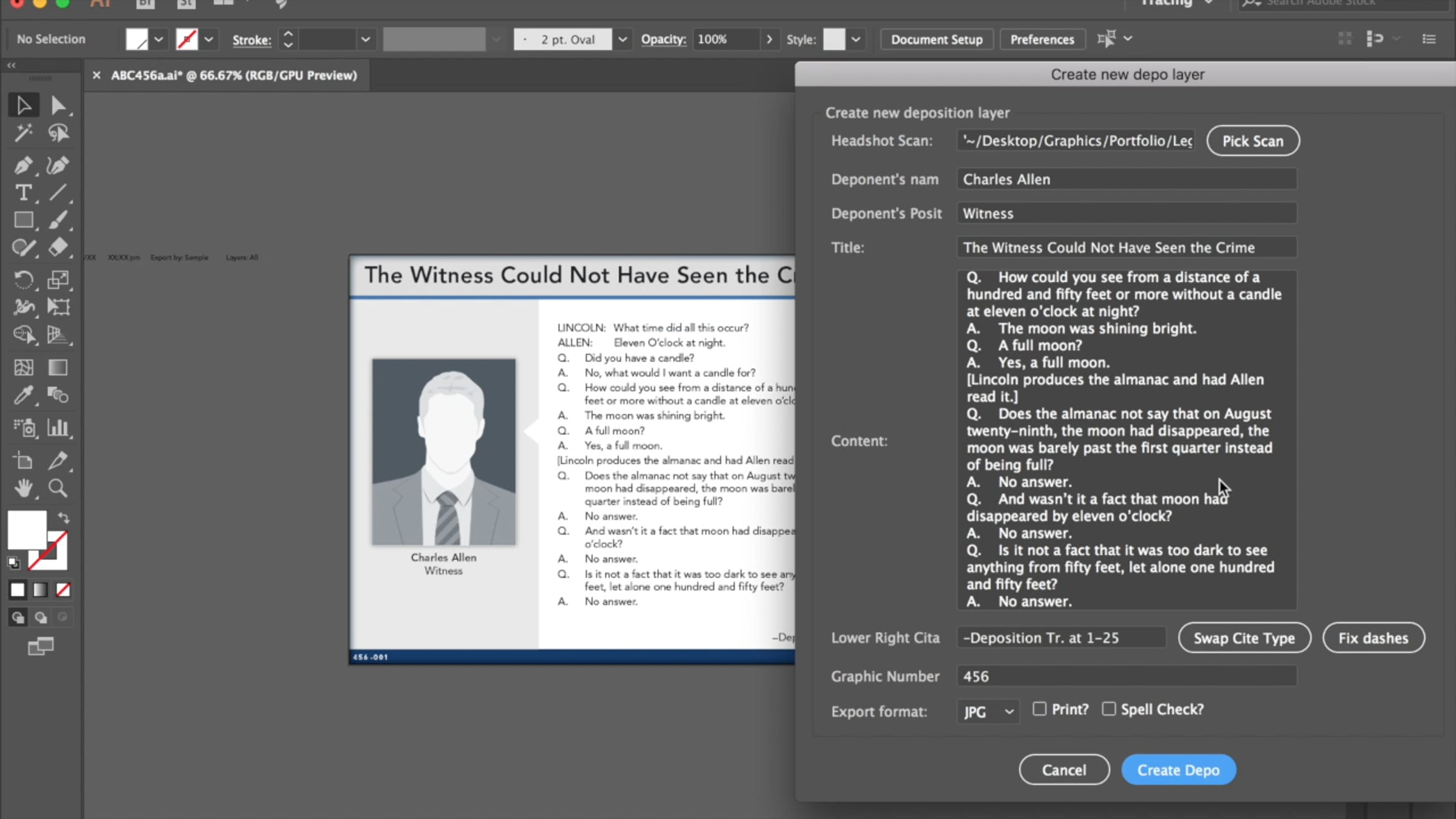Image resolution: width=1456 pixels, height=819 pixels.
Task: Switch to the ABC456a.ai document tab
Action: pyautogui.click(x=234, y=75)
